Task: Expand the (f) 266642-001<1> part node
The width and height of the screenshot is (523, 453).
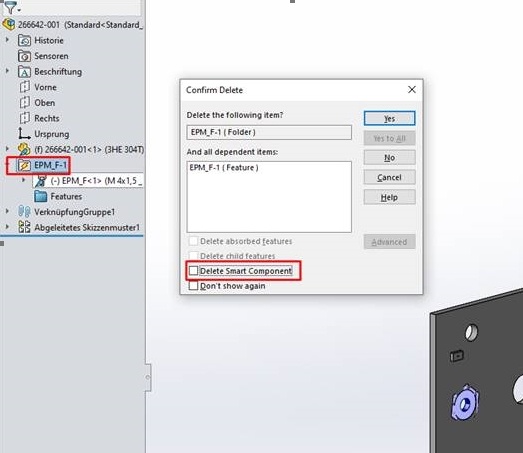Action: 7,148
